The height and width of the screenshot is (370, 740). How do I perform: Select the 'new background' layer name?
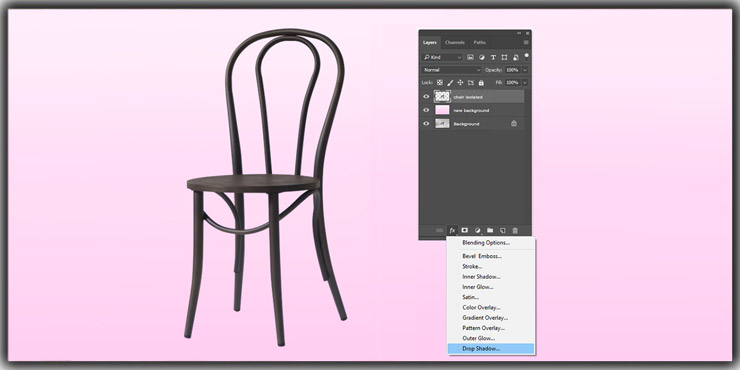pyautogui.click(x=471, y=110)
